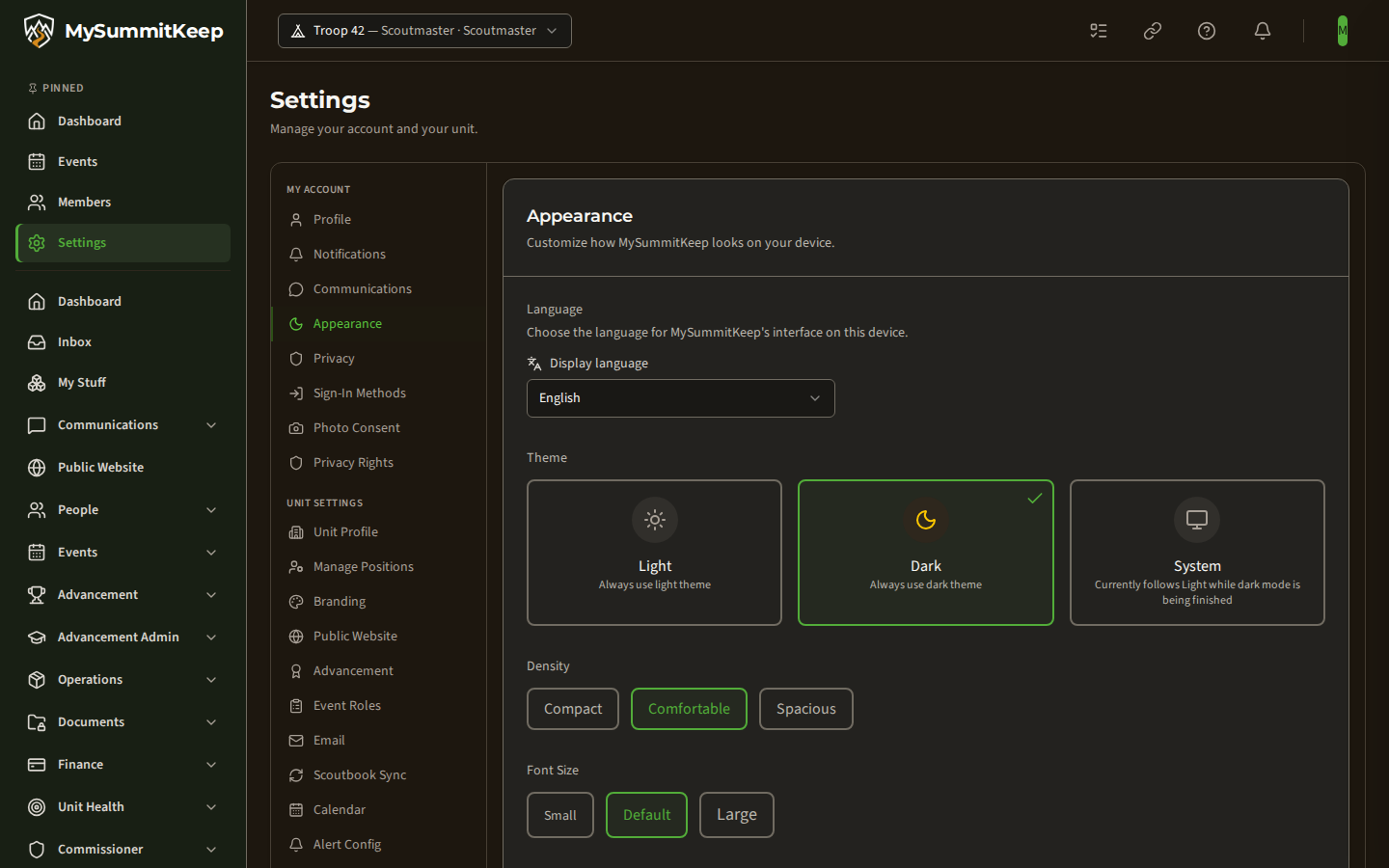Choose Comfortable density
This screenshot has height=868, width=1389.
click(689, 709)
